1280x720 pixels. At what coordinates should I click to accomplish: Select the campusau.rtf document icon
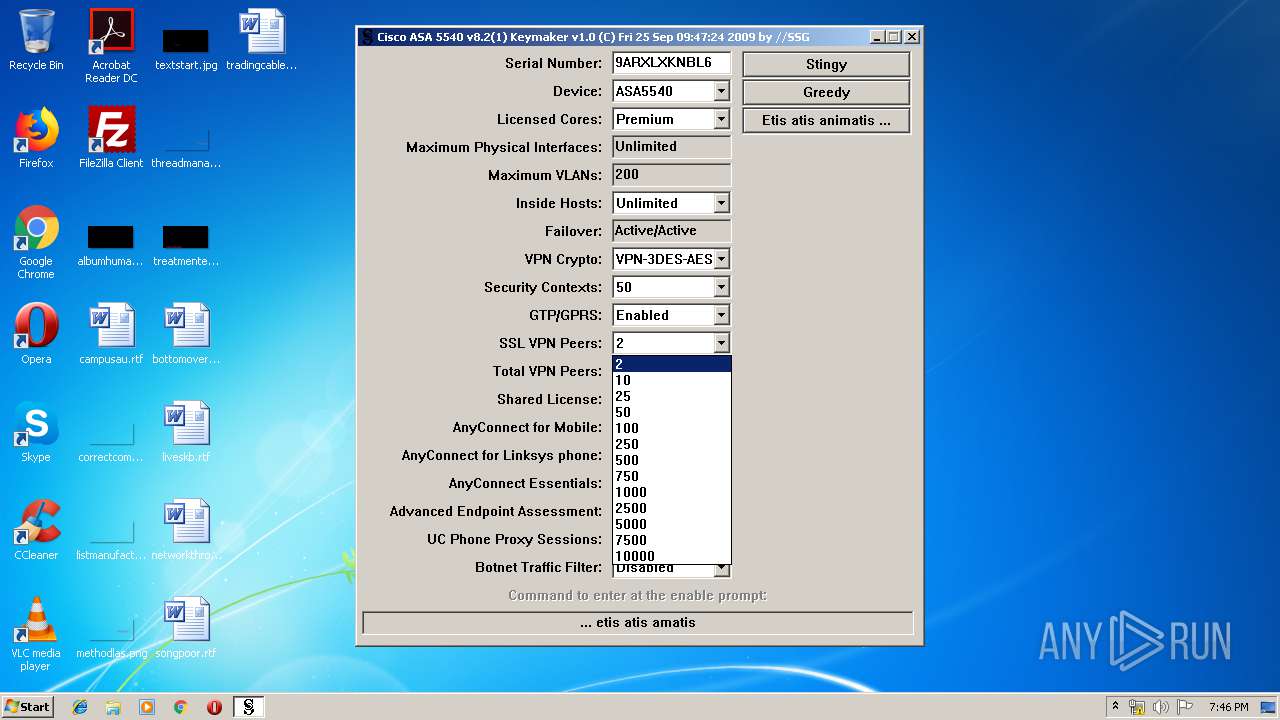coord(111,334)
